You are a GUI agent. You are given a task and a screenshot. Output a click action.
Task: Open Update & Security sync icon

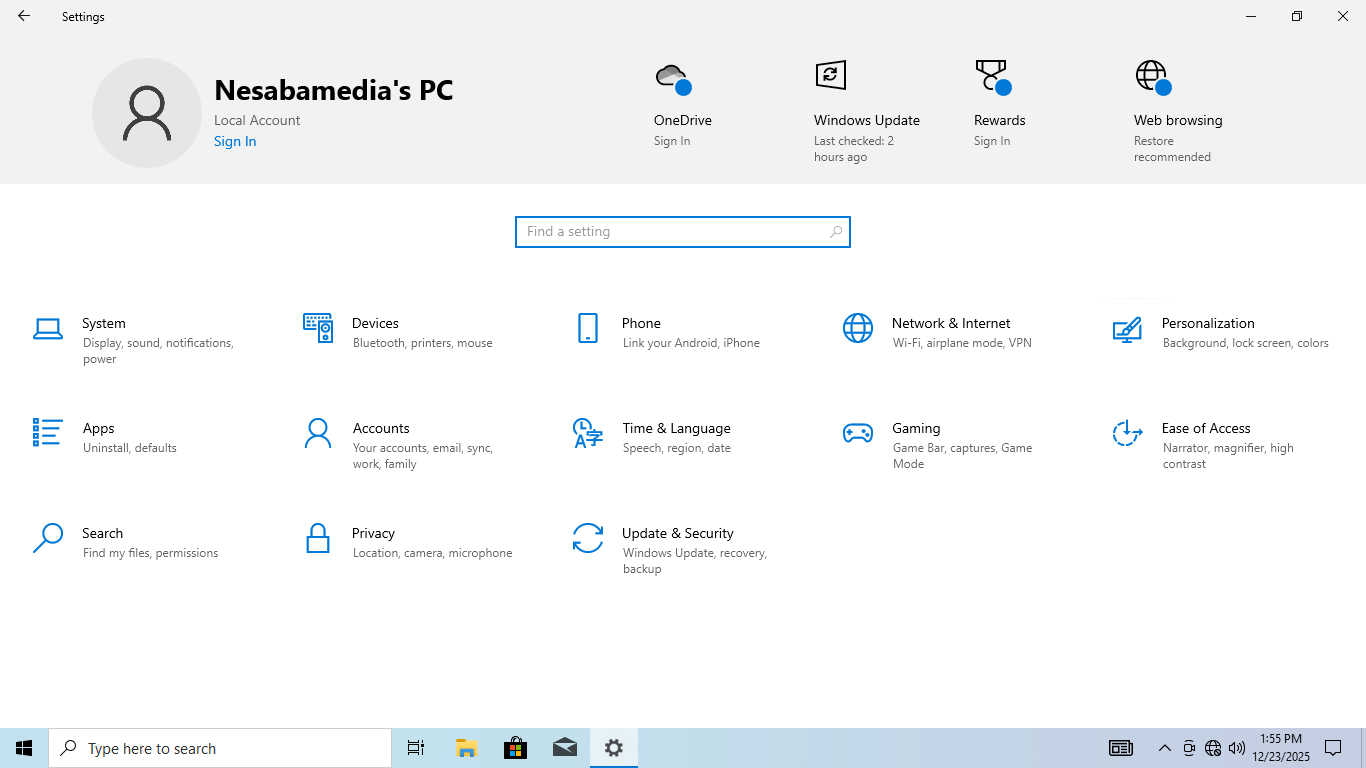point(588,538)
